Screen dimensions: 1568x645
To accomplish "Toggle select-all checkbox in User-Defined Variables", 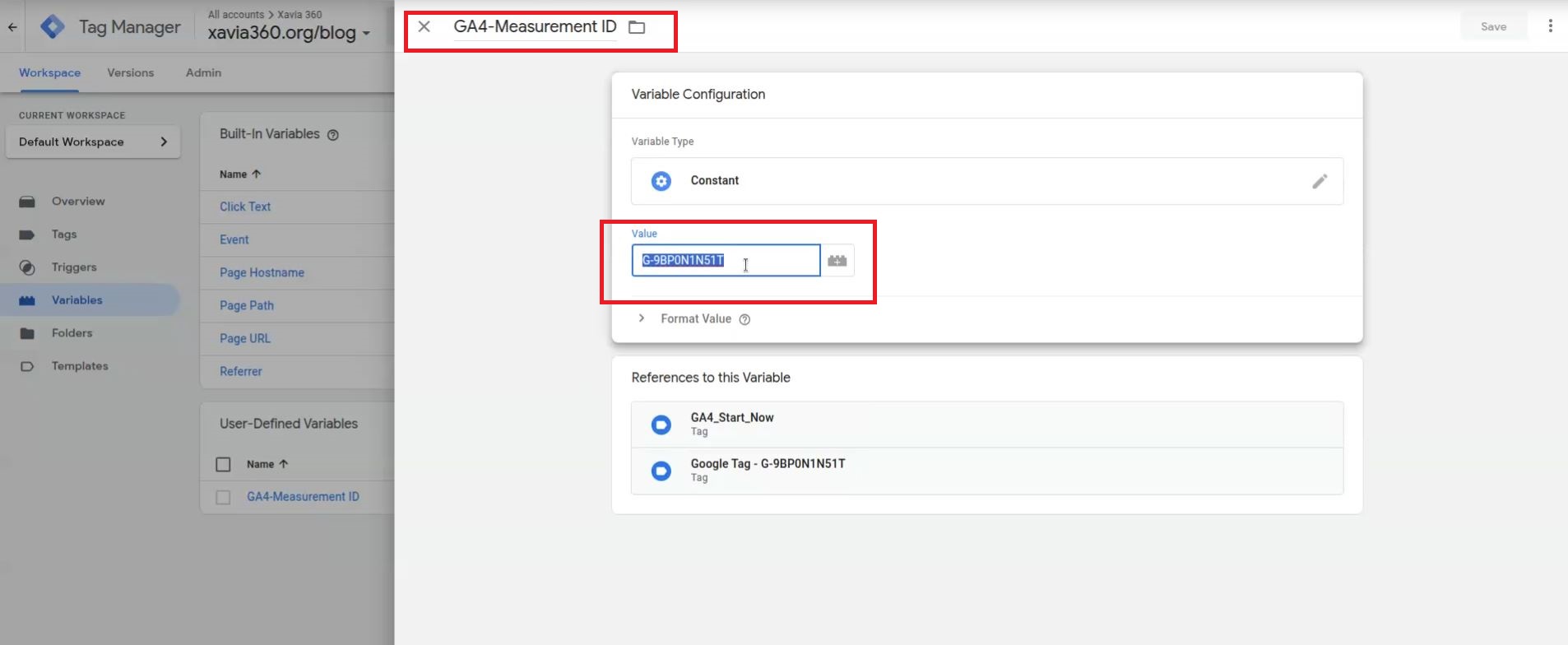I will (x=223, y=464).
